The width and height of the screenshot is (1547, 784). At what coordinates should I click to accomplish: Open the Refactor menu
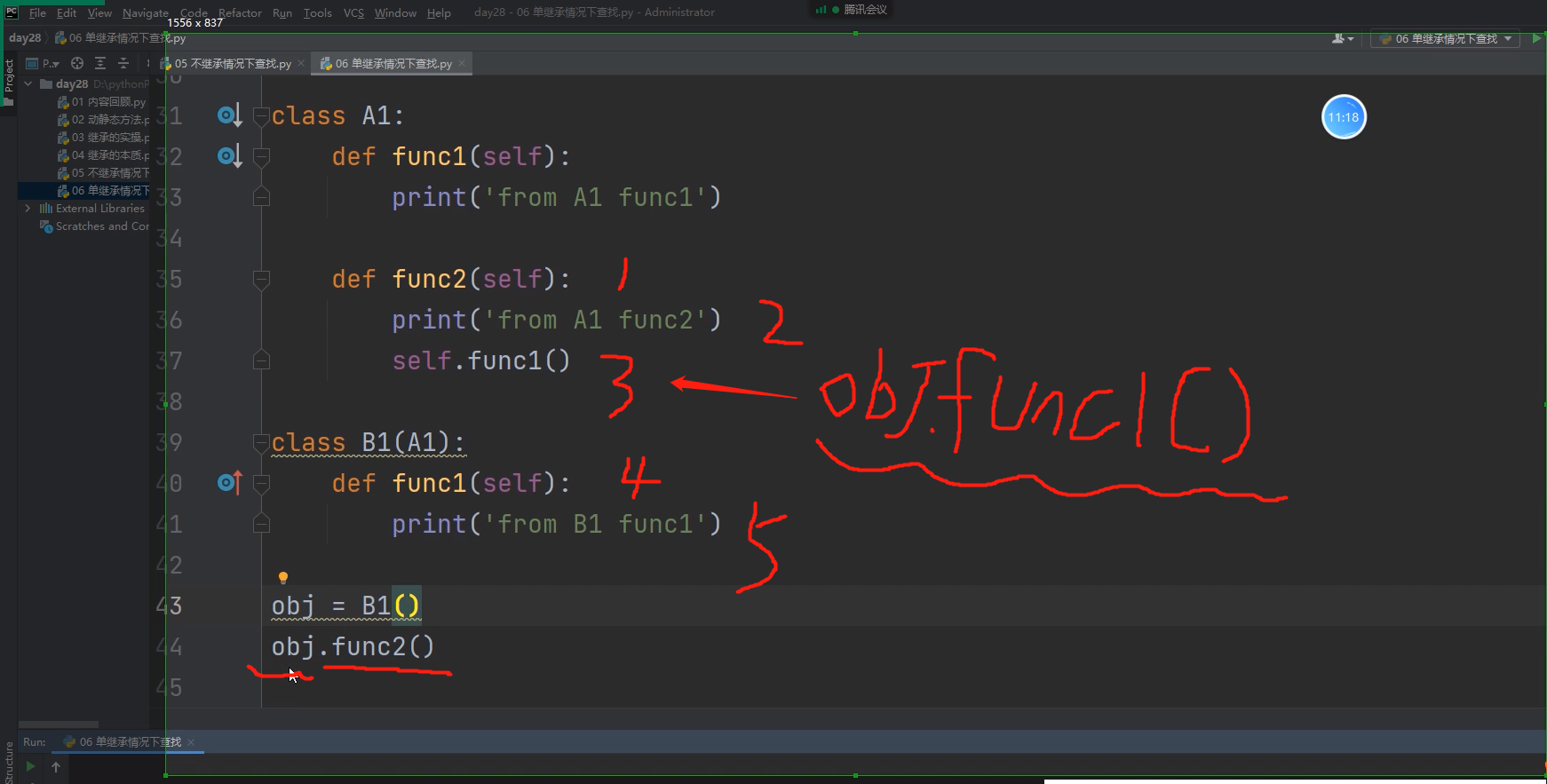[240, 12]
